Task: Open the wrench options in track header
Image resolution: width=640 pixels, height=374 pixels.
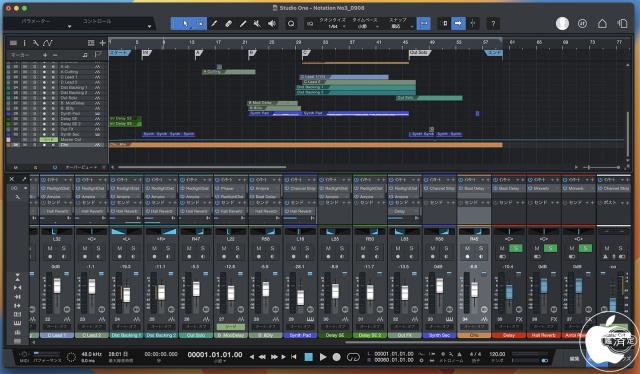Action: [36, 43]
